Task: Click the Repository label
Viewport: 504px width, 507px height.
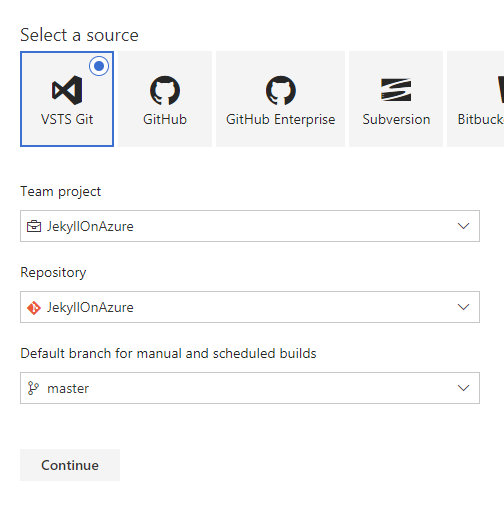Action: 53,273
